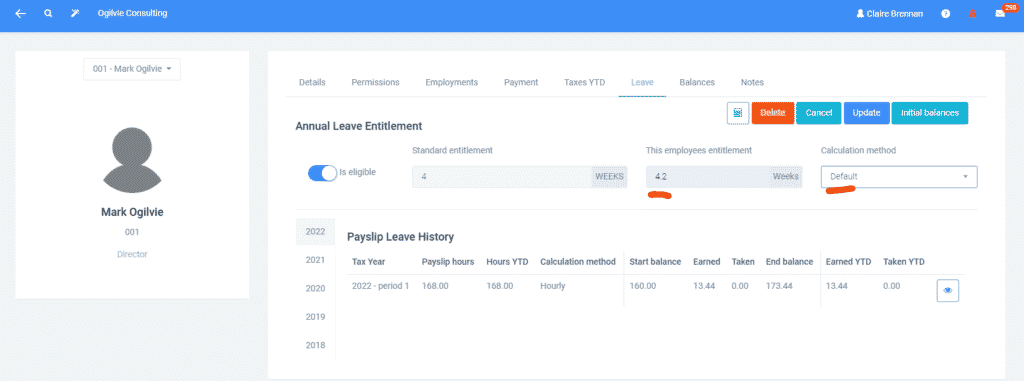The width and height of the screenshot is (1024, 381).
Task: Click This employees entitlement field
Action: pyautogui.click(x=723, y=176)
